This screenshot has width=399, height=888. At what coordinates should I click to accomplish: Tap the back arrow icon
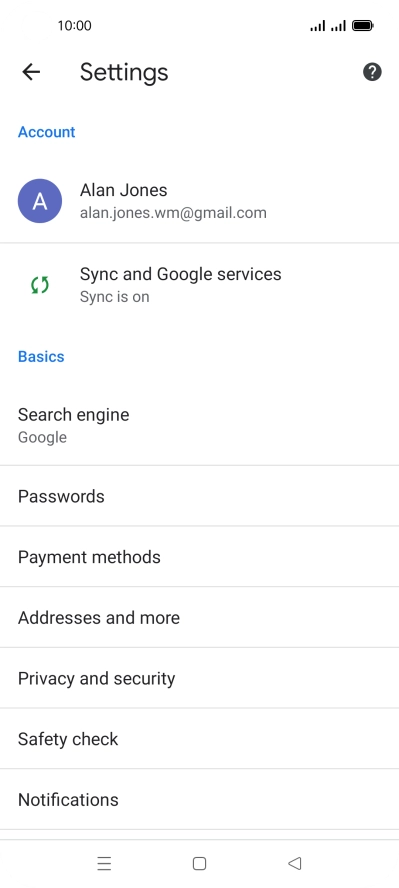31,72
